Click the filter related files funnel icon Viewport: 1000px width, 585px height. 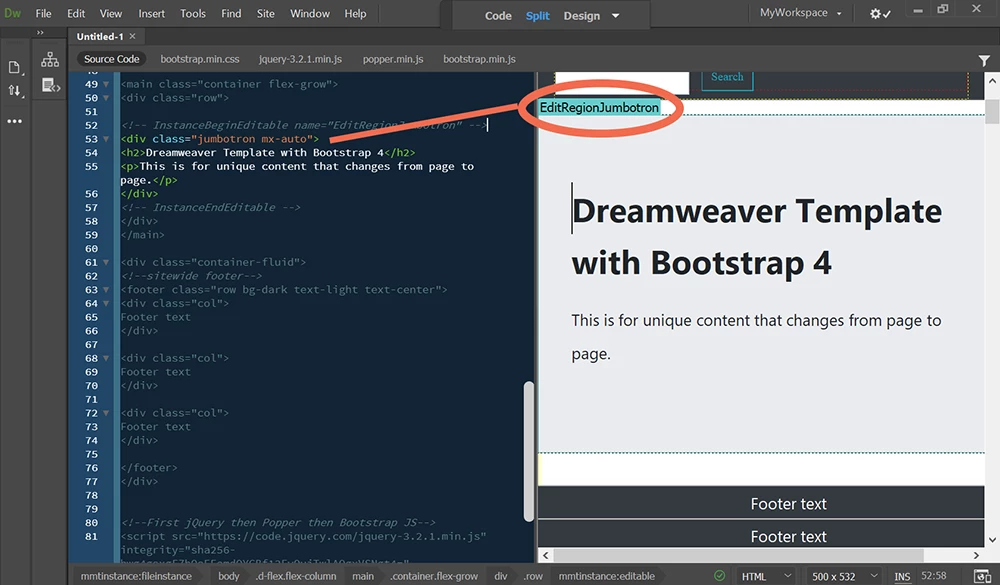[984, 61]
